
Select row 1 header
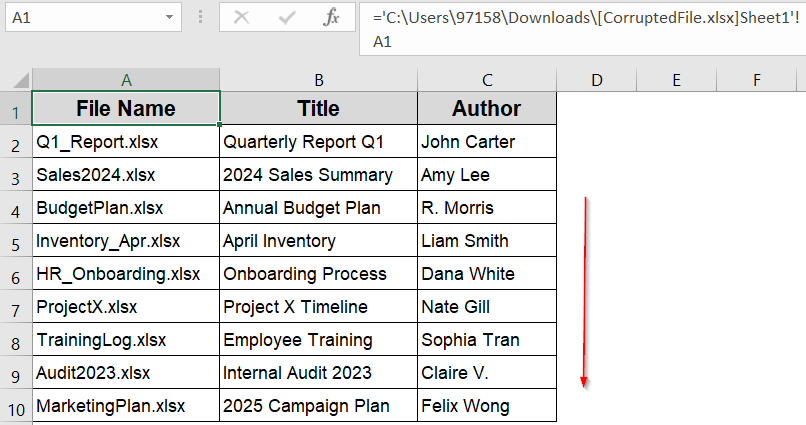pos(16,108)
